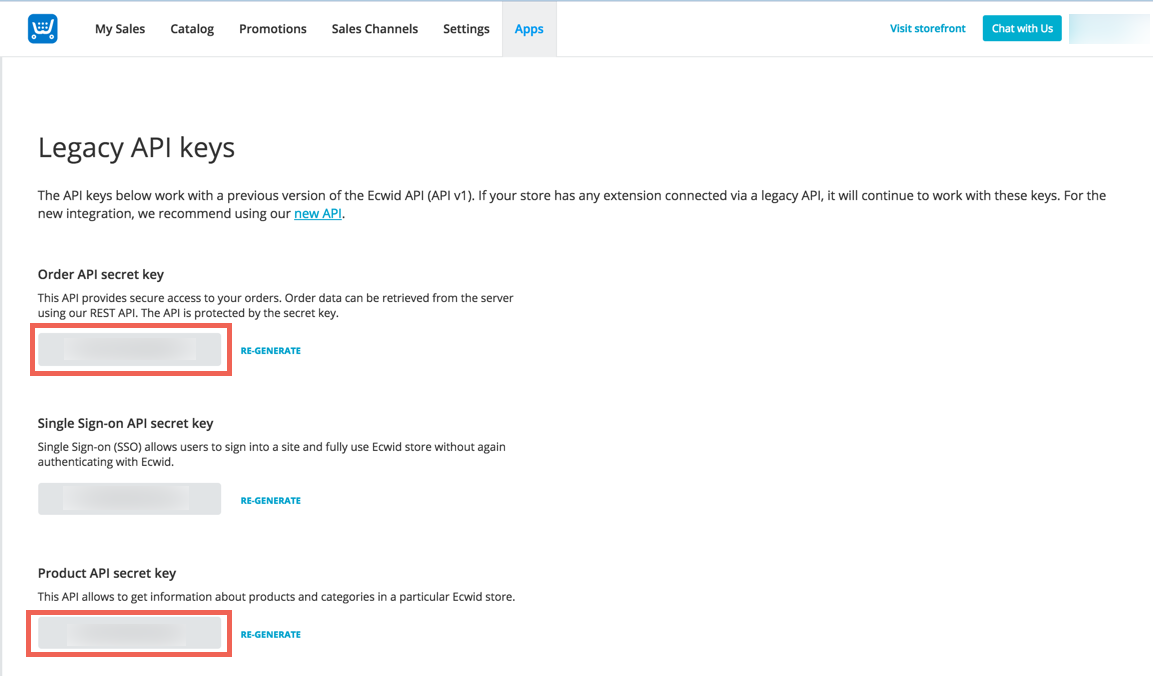
Task: Open the Catalog menu
Action: (192, 29)
